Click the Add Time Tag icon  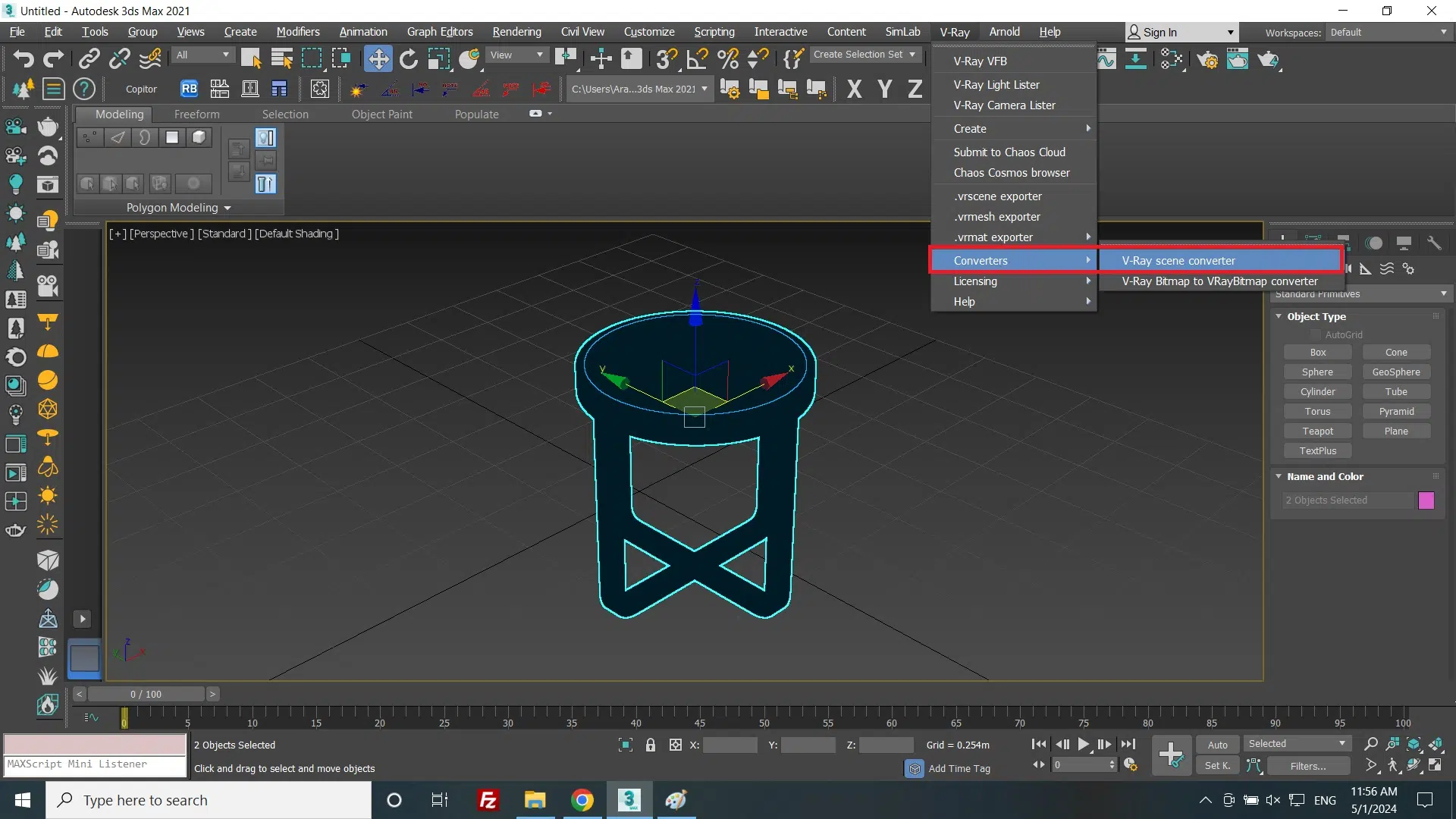coord(915,768)
